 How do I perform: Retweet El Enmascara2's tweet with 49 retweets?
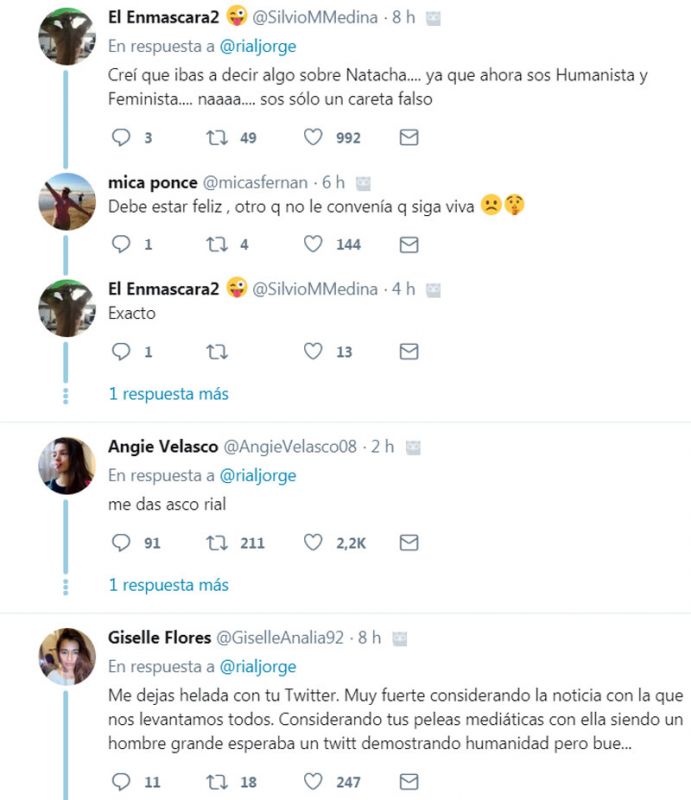pyautogui.click(x=217, y=138)
